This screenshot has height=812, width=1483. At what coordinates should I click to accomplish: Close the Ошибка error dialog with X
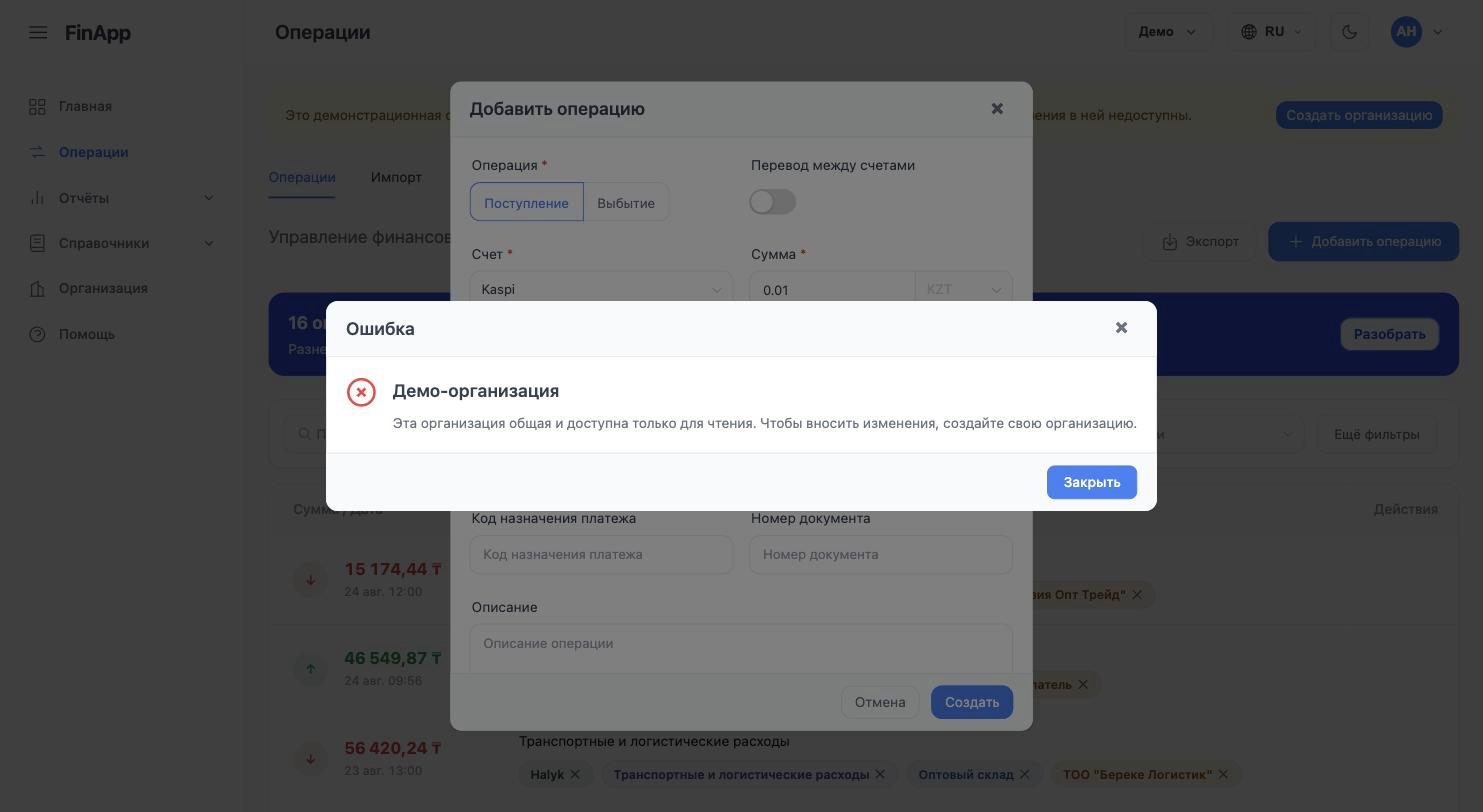tap(1121, 328)
